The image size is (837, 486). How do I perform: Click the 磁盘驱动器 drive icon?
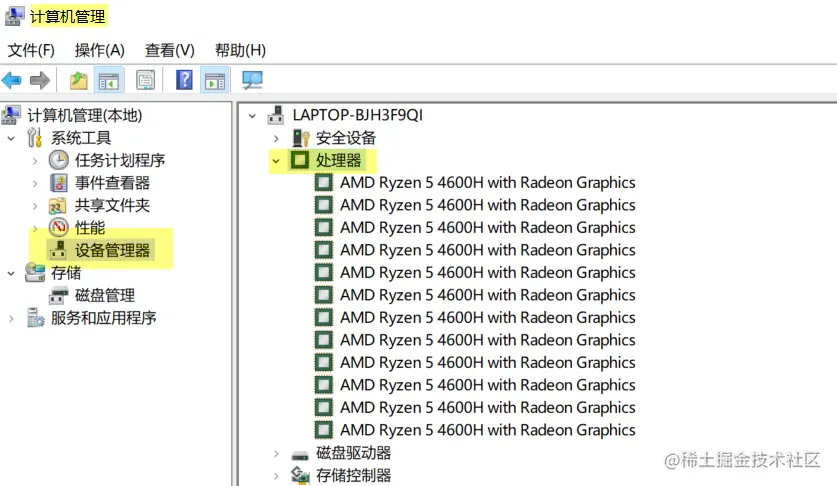tap(300, 456)
